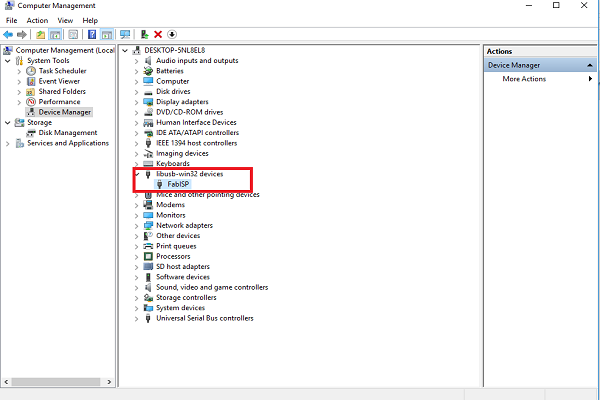The image size is (600, 400).
Task: Expand the Disk drives category
Action: pos(136,92)
